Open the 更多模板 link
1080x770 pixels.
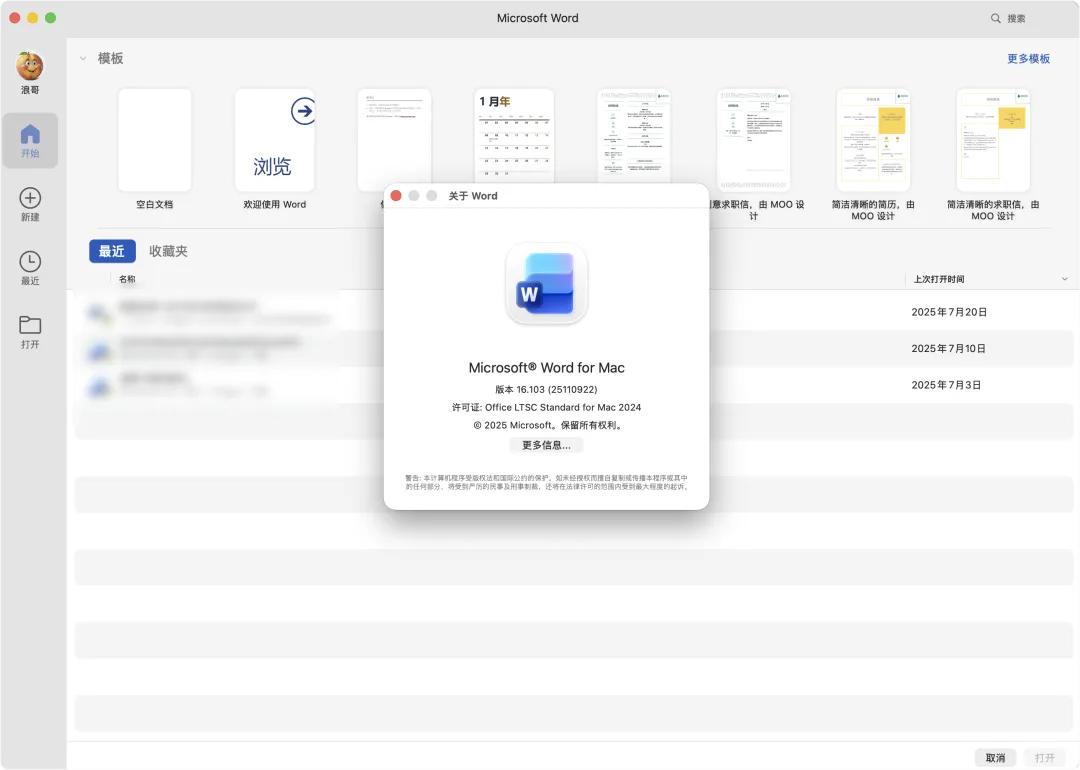[1028, 59]
